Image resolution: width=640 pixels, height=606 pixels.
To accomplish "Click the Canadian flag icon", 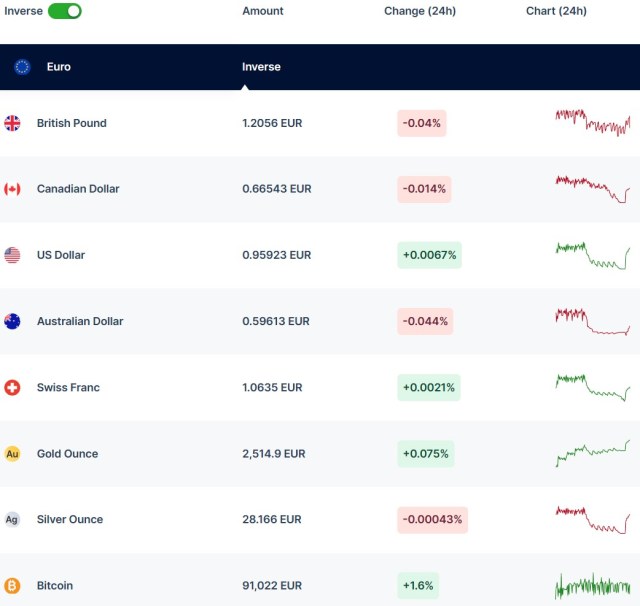I will point(12,189).
